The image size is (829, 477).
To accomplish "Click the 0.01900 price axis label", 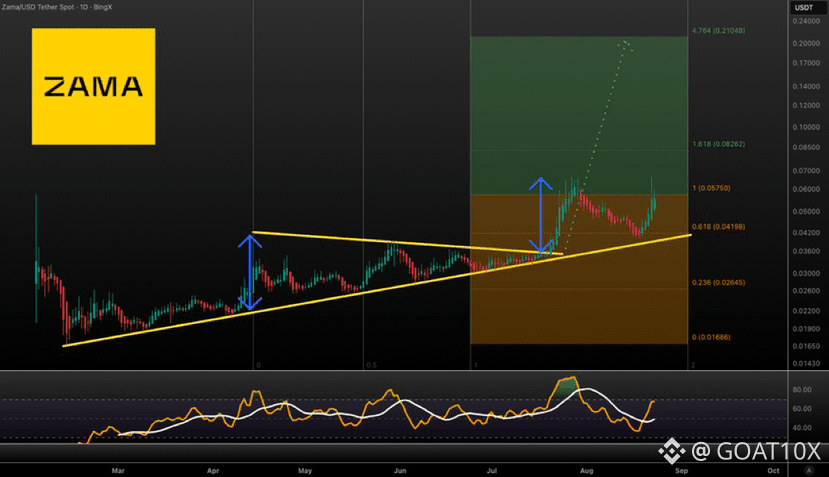I will click(806, 329).
